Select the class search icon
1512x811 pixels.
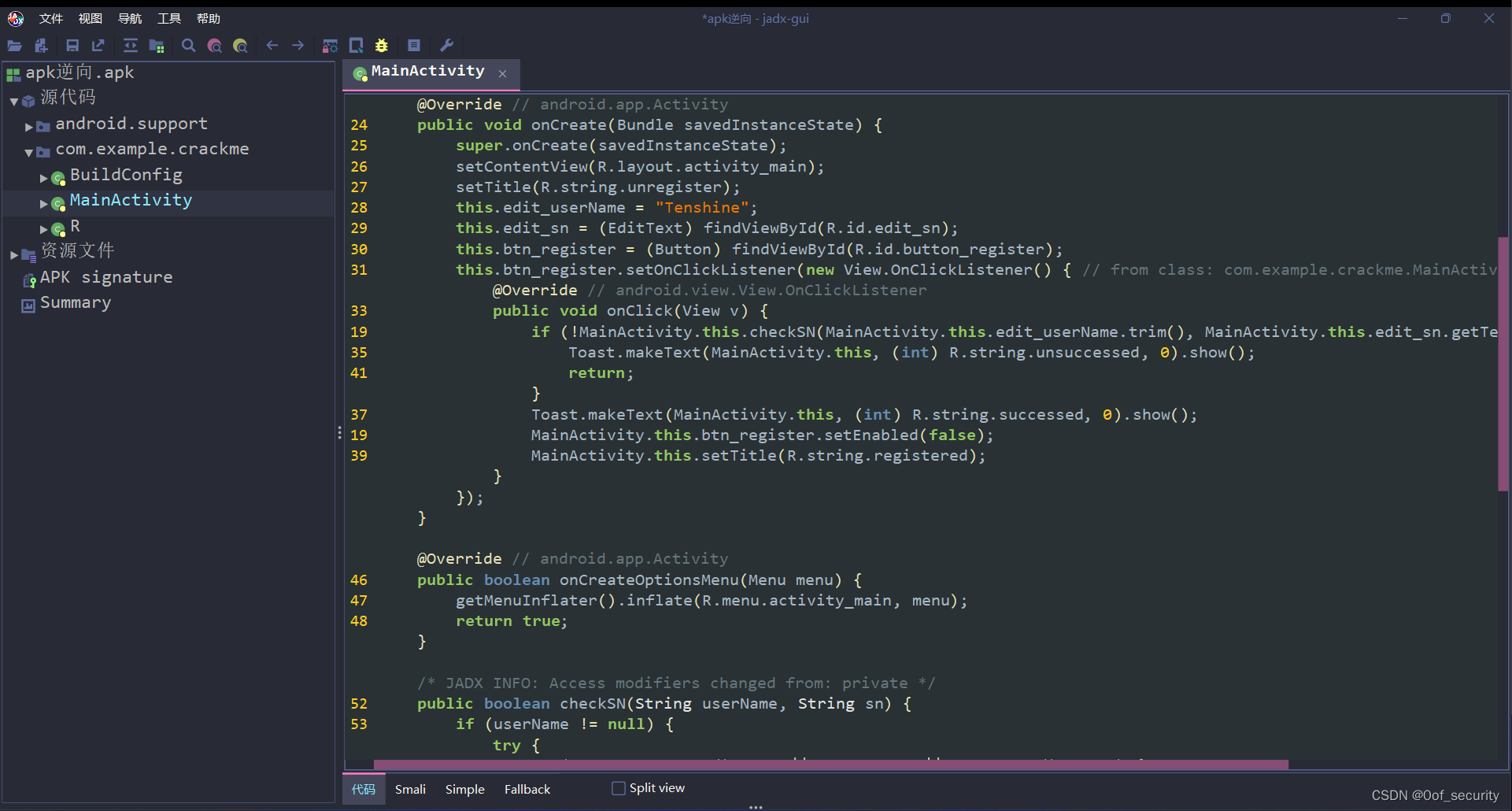tap(214, 45)
